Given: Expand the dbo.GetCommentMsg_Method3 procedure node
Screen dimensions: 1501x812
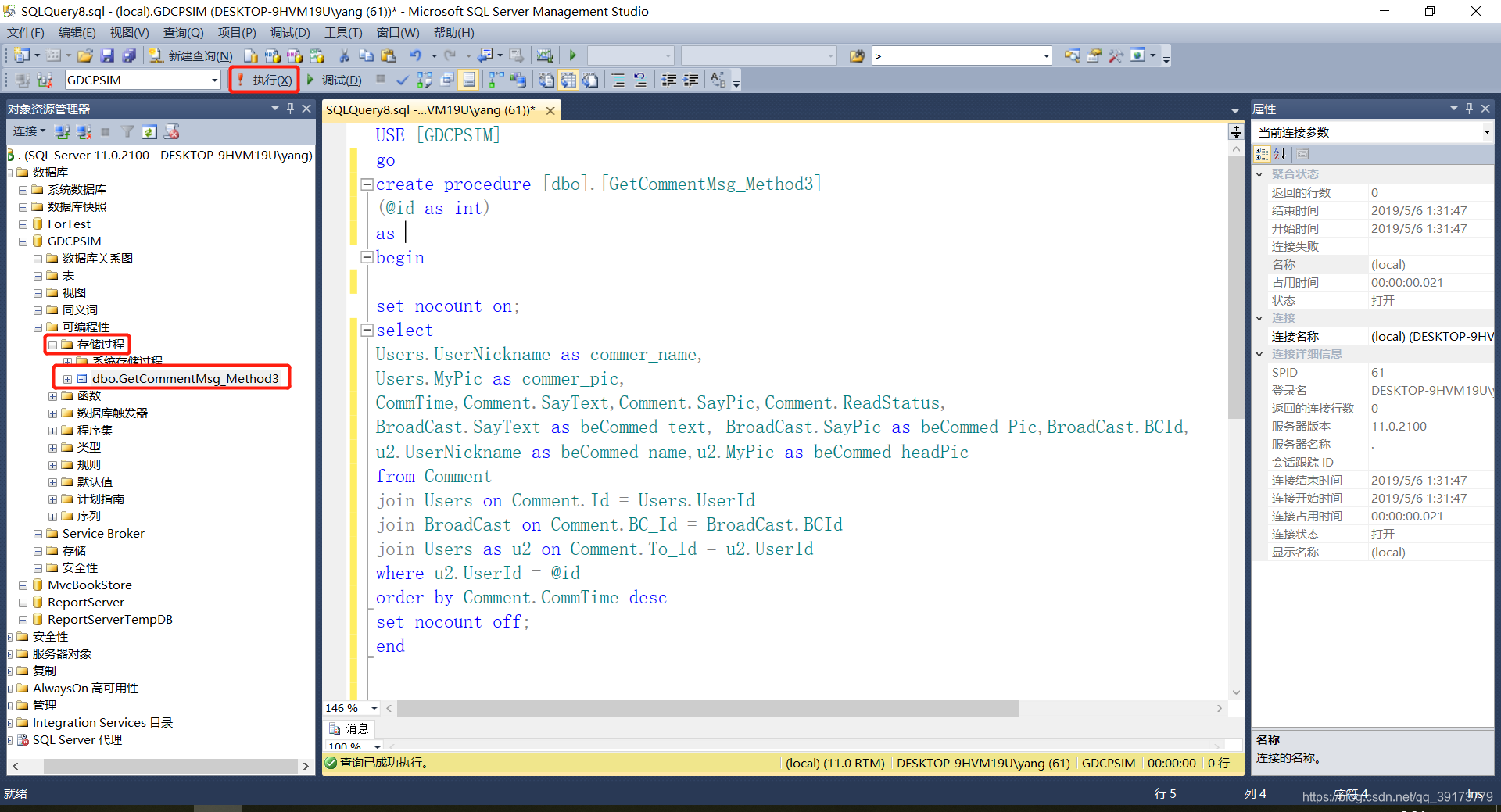Looking at the screenshot, I should (x=67, y=379).
